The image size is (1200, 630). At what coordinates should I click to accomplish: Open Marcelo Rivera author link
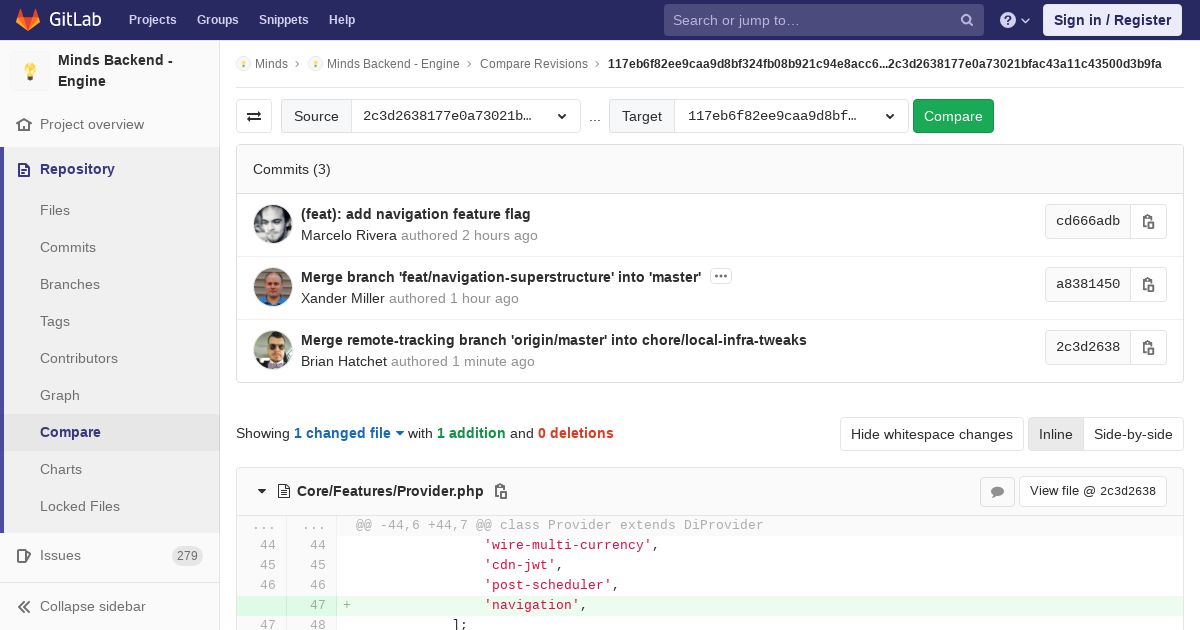pos(349,236)
